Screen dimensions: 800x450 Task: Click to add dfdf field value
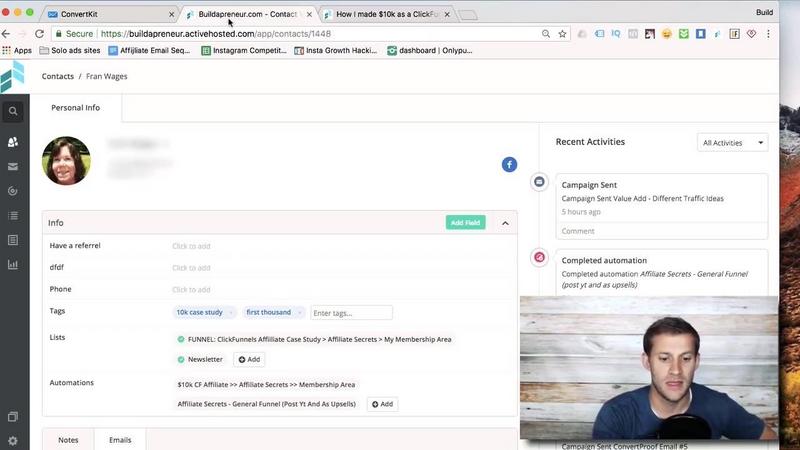coord(191,268)
